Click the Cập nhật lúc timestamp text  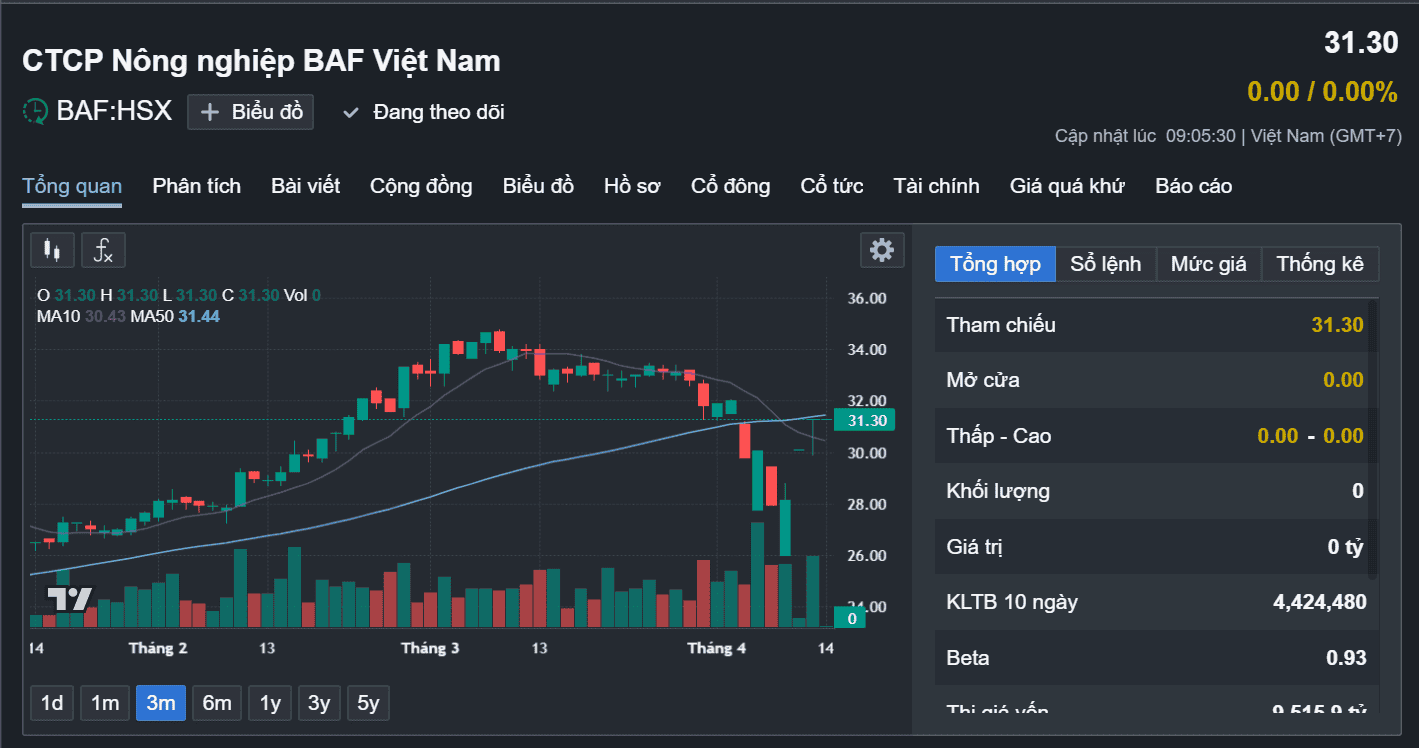coord(1228,136)
